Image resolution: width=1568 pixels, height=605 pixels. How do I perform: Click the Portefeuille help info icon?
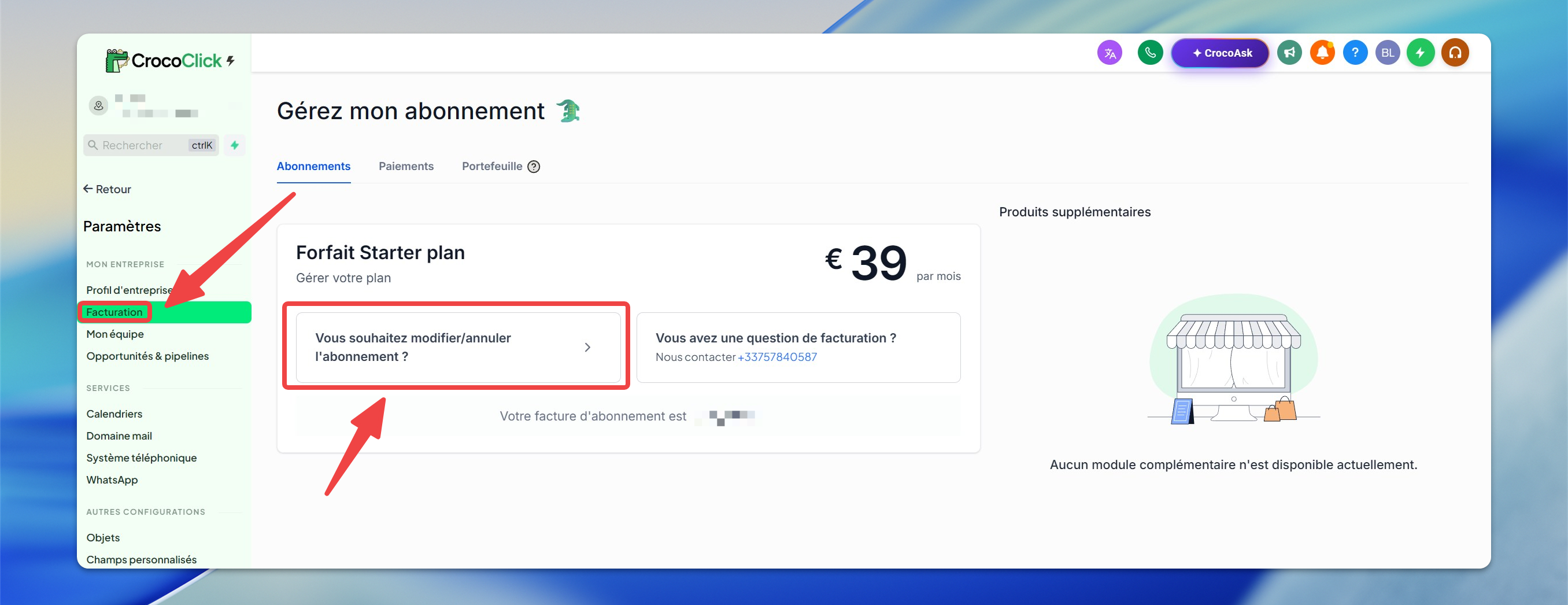click(533, 167)
